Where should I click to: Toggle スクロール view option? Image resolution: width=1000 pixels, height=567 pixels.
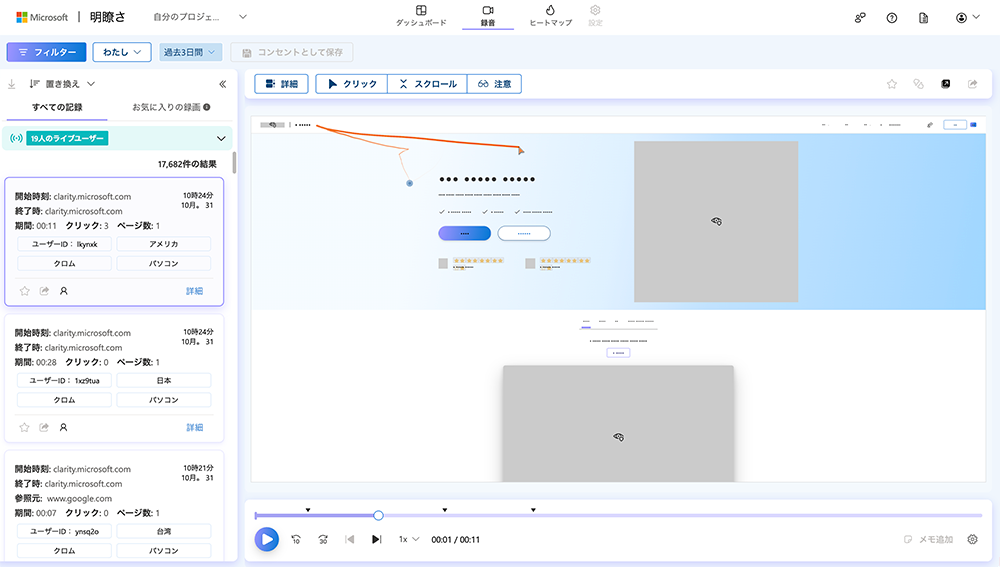tap(427, 84)
